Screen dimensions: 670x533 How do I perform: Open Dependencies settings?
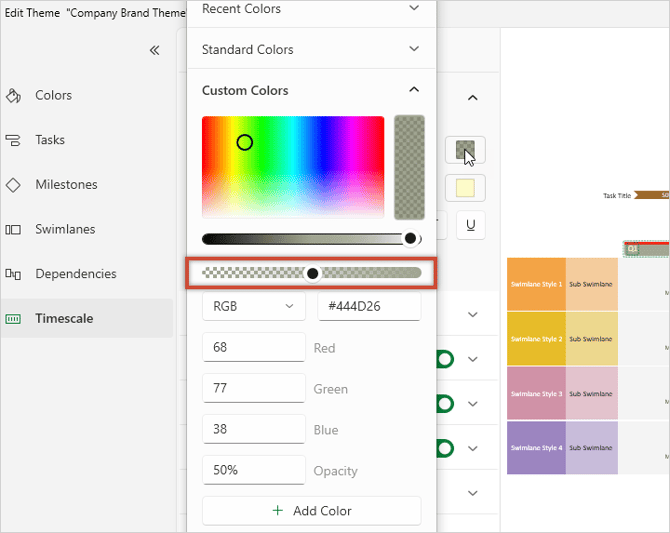click(75, 274)
